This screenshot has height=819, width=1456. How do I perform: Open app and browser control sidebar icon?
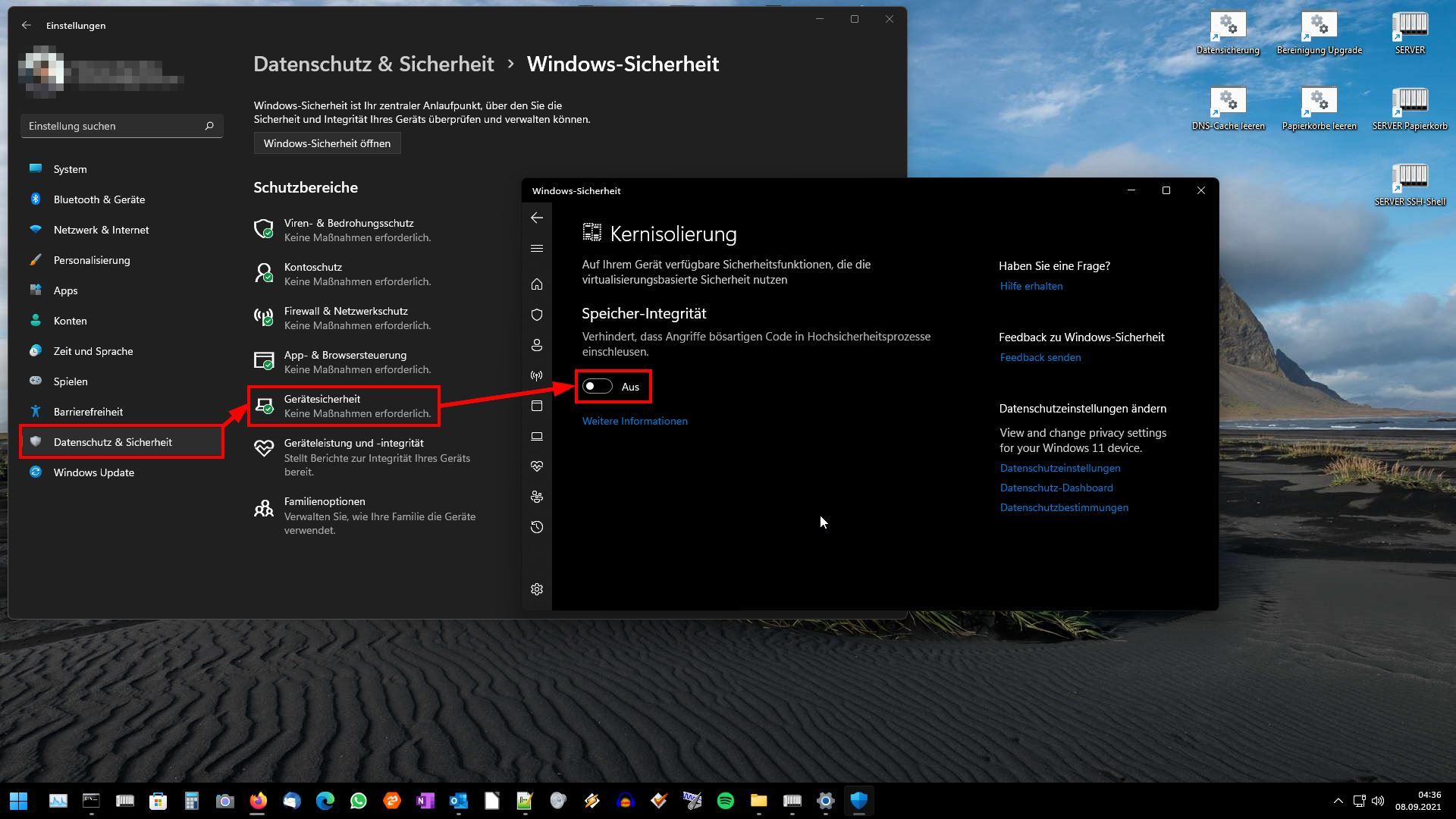pos(537,406)
